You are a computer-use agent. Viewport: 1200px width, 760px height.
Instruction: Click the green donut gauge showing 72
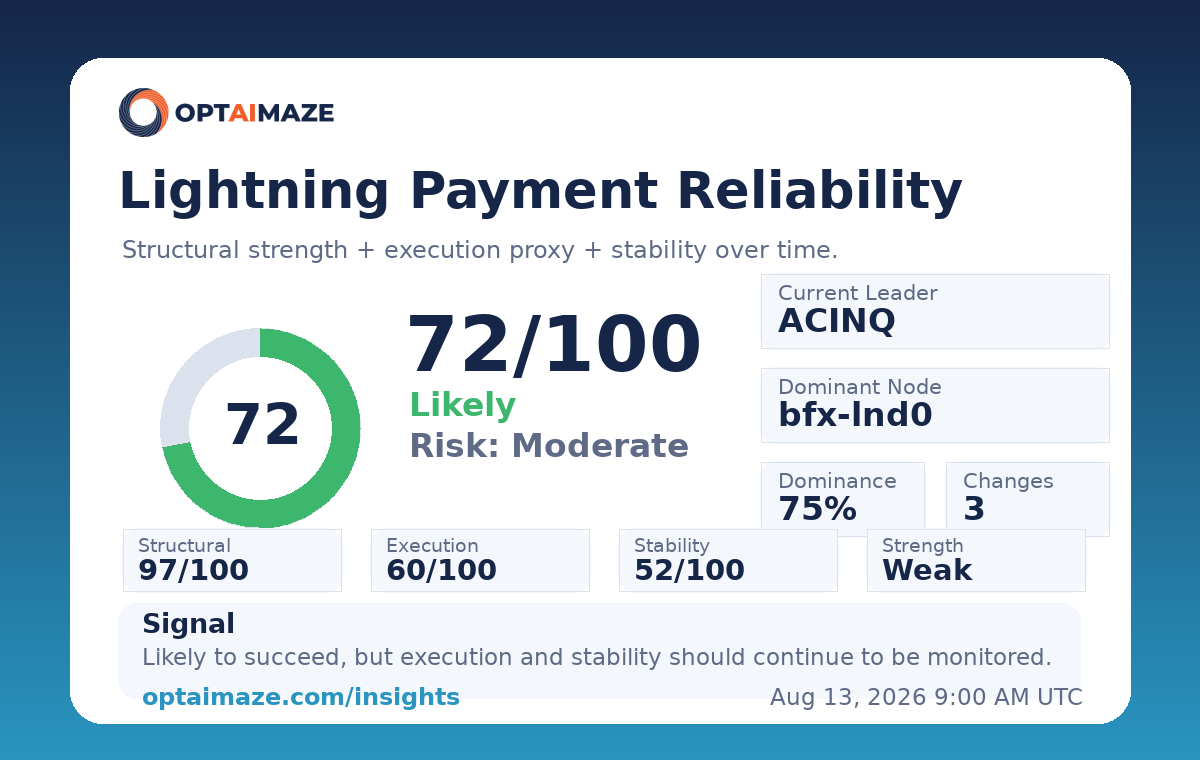(x=260, y=428)
